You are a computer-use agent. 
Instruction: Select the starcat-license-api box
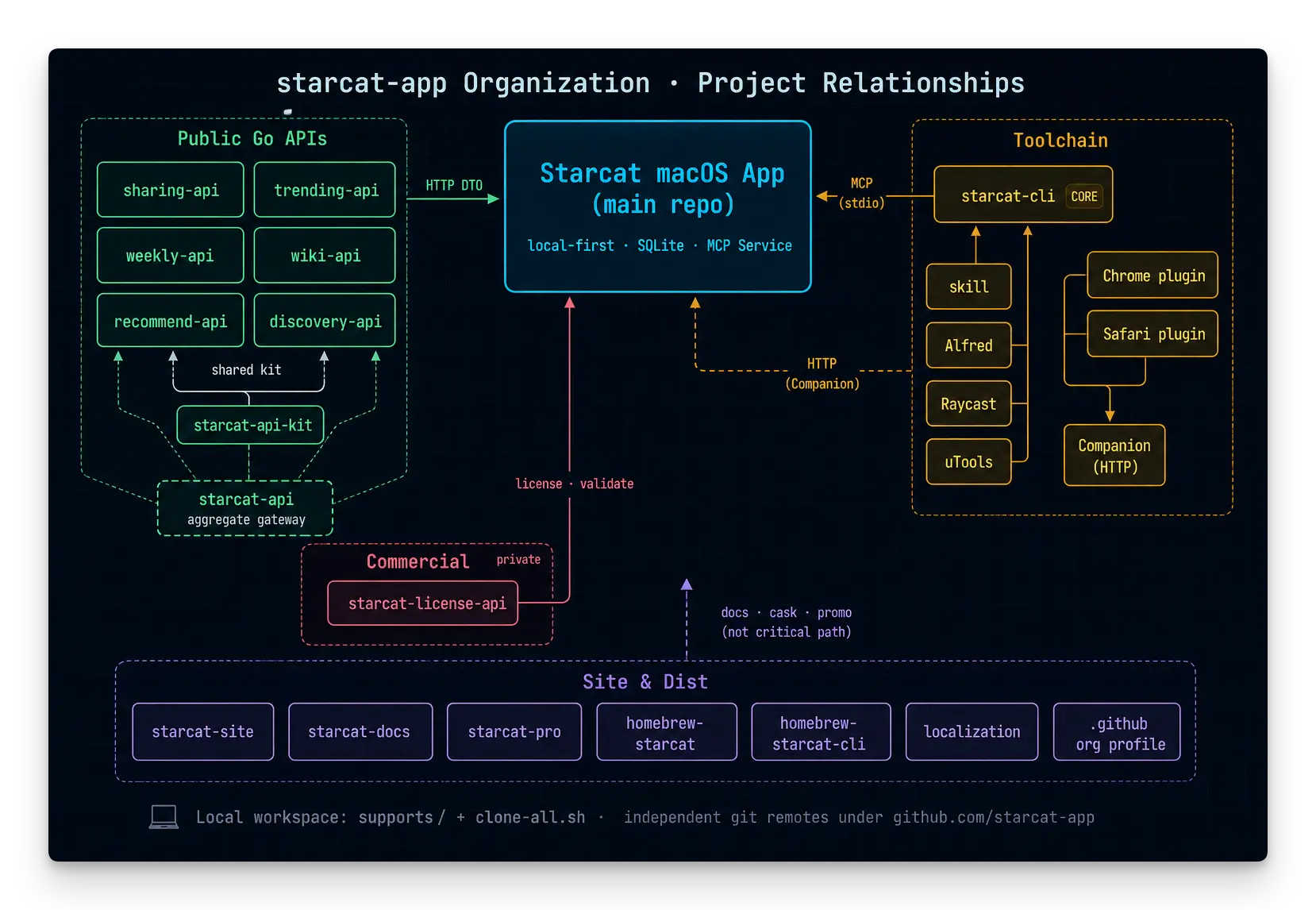[x=423, y=603]
